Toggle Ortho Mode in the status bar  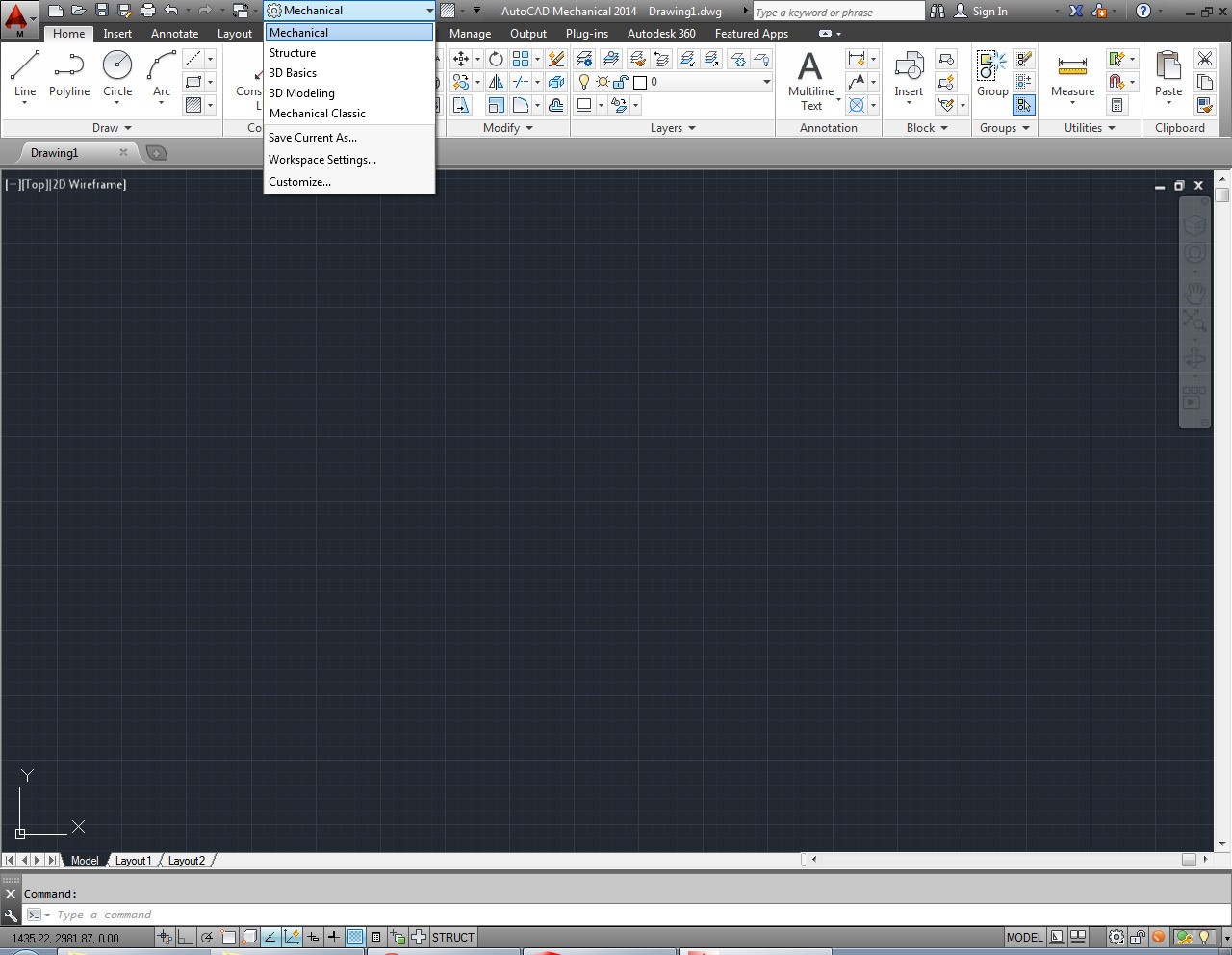[186, 937]
